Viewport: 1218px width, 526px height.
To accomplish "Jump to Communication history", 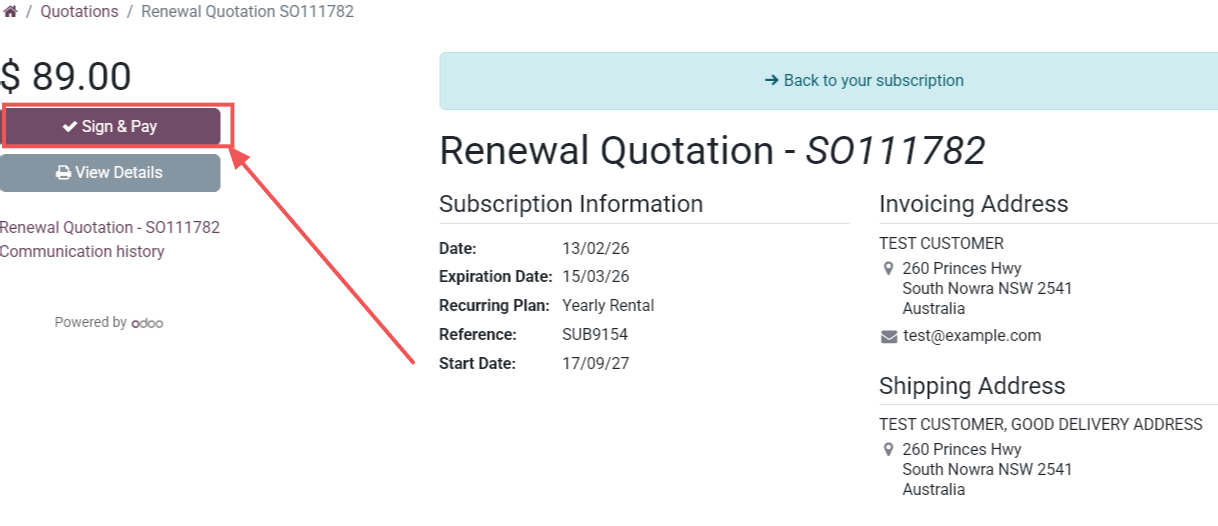I will (82, 251).
